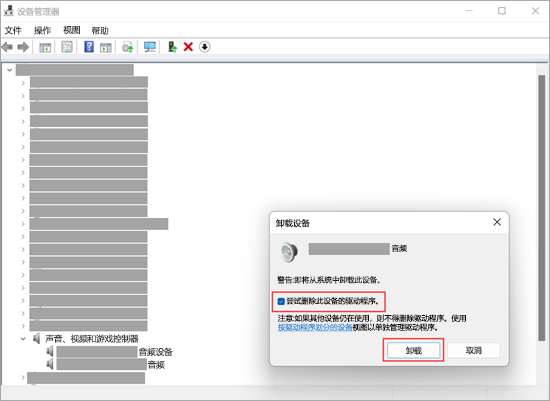Click the computer tower update driver icon

tap(172, 47)
